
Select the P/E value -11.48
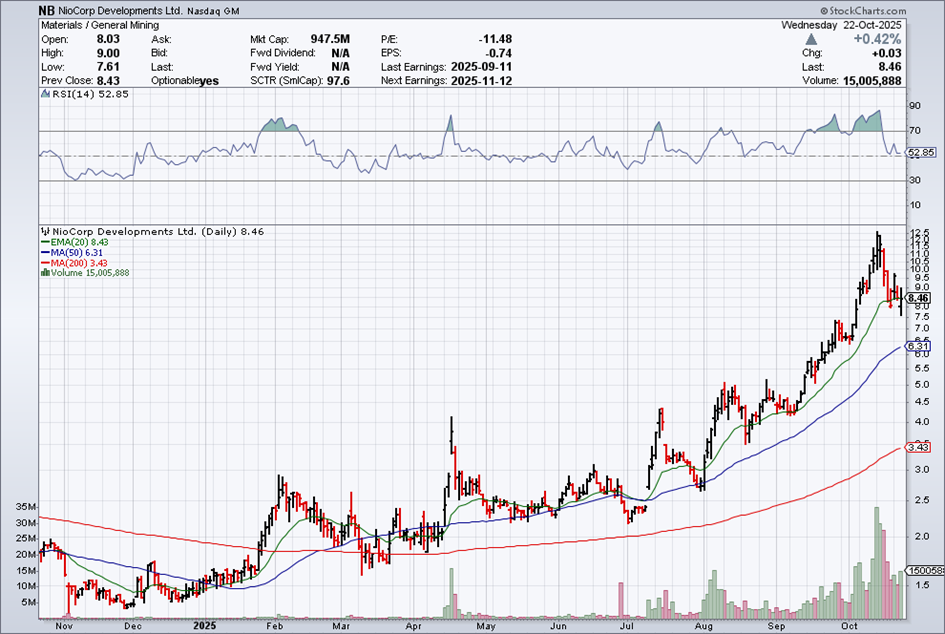pyautogui.click(x=495, y=39)
